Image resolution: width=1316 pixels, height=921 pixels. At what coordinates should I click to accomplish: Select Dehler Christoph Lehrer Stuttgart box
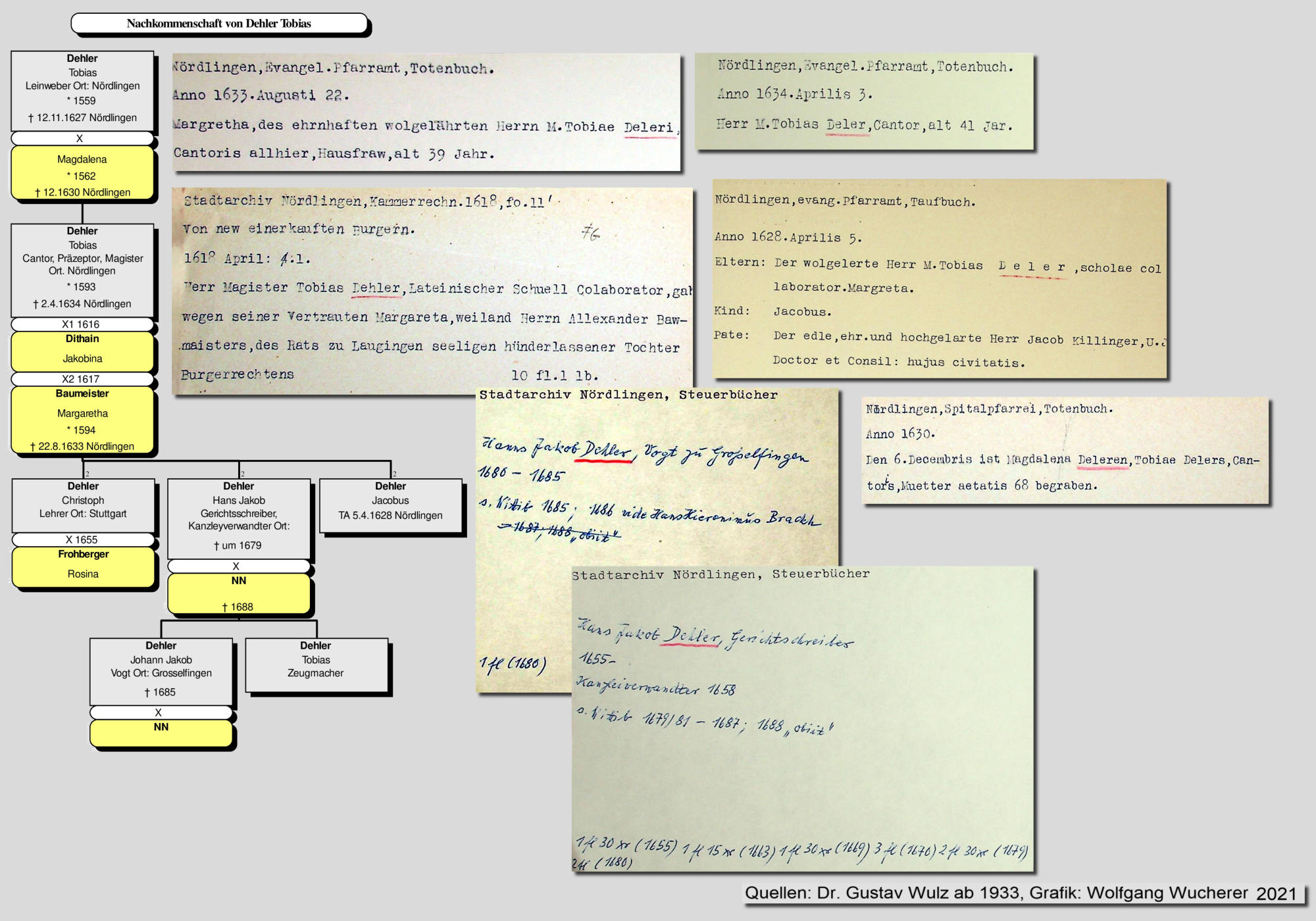click(83, 505)
